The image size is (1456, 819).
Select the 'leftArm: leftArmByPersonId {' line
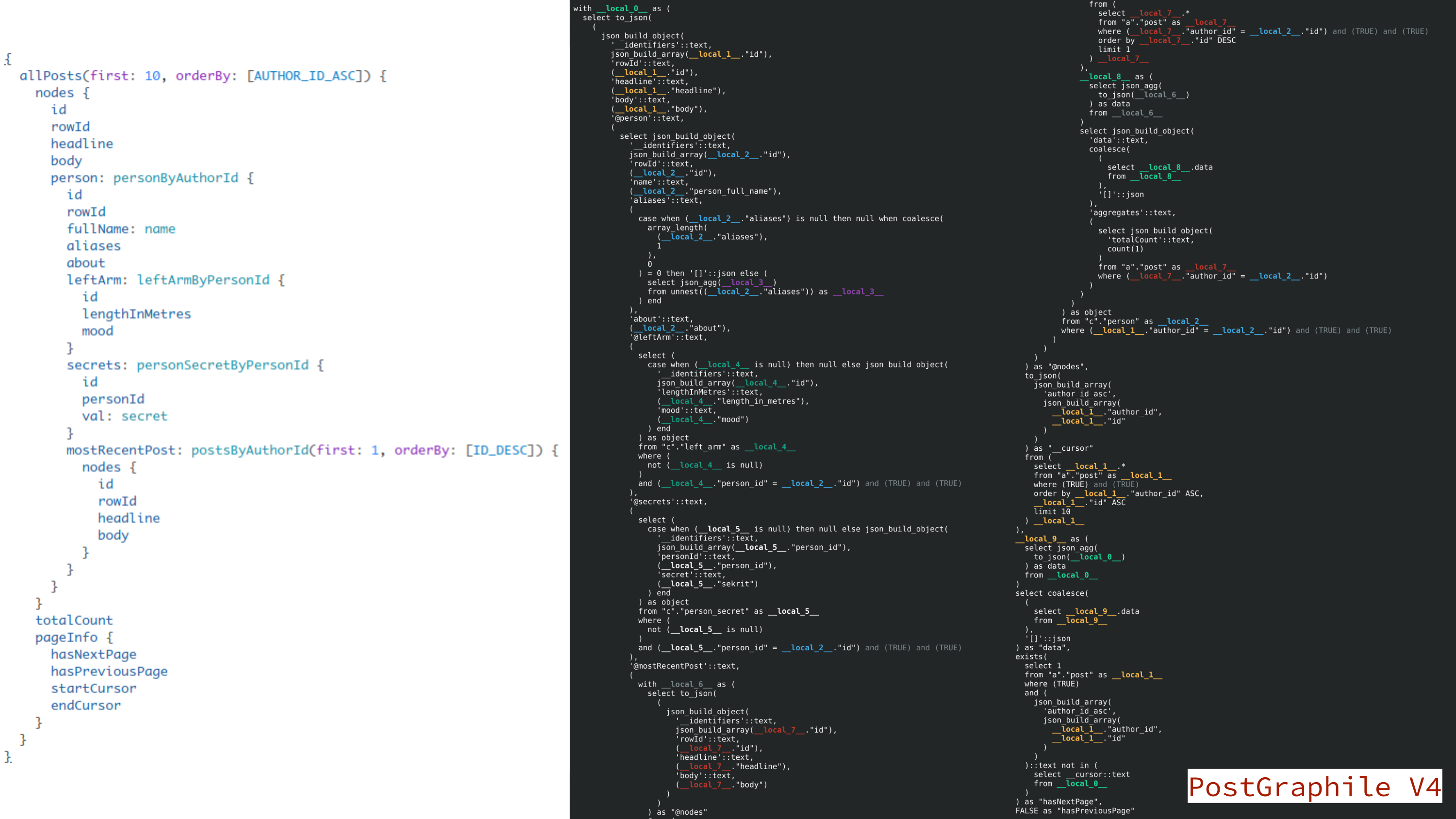tap(176, 280)
